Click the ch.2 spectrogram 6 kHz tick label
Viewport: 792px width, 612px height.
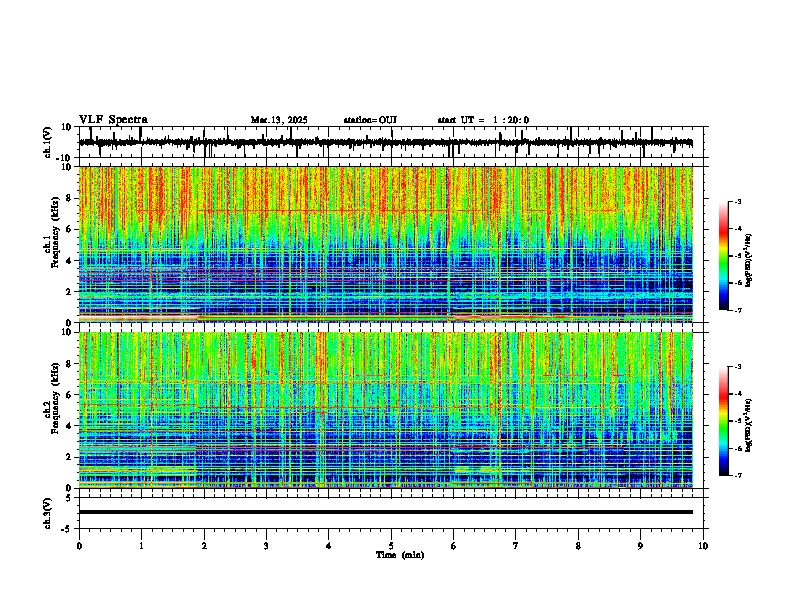point(69,395)
